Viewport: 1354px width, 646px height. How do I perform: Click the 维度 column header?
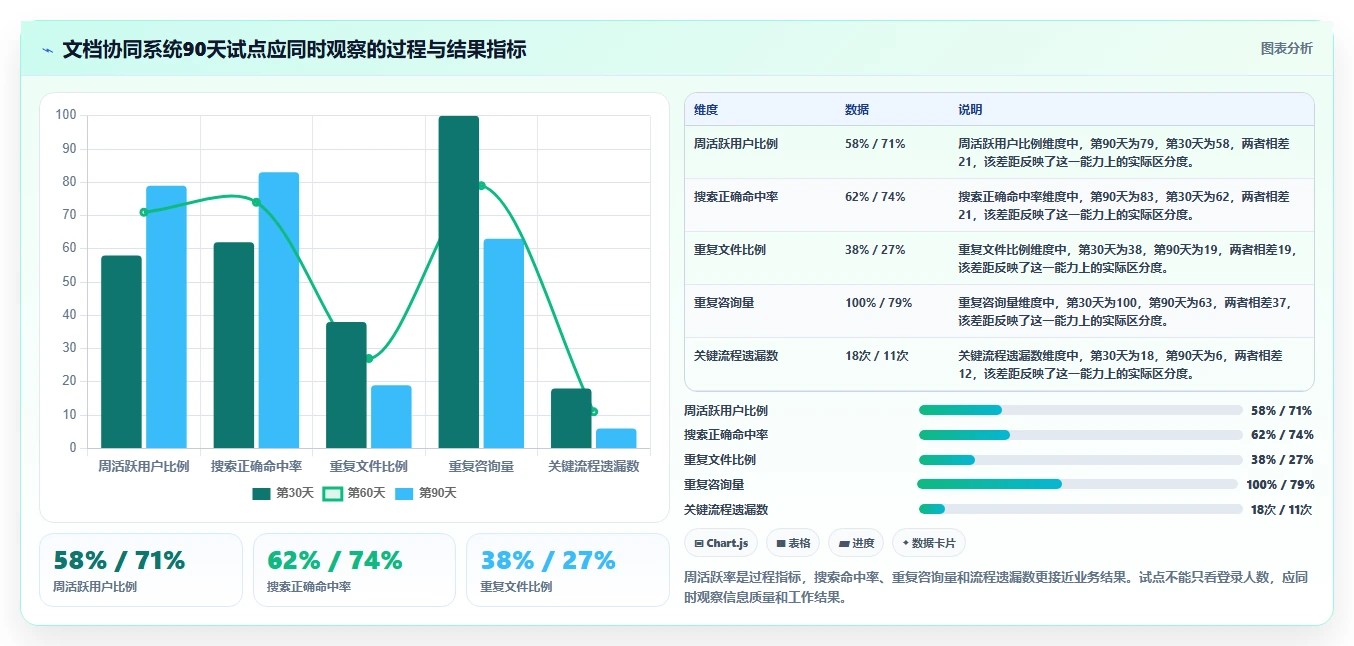pyautogui.click(x=706, y=110)
